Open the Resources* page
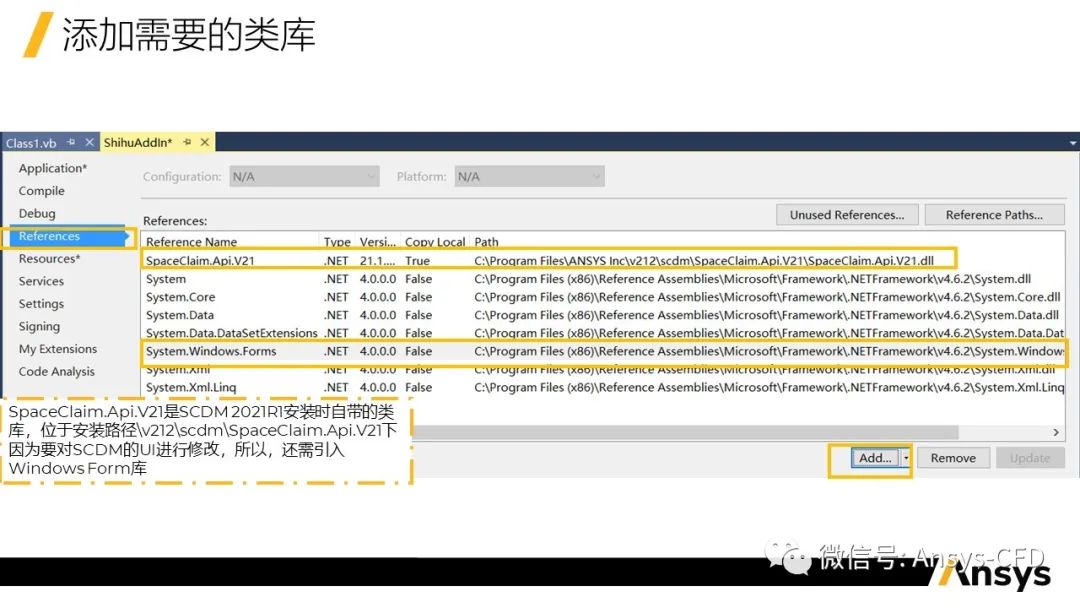The image size is (1080, 608). pyautogui.click(x=50, y=259)
